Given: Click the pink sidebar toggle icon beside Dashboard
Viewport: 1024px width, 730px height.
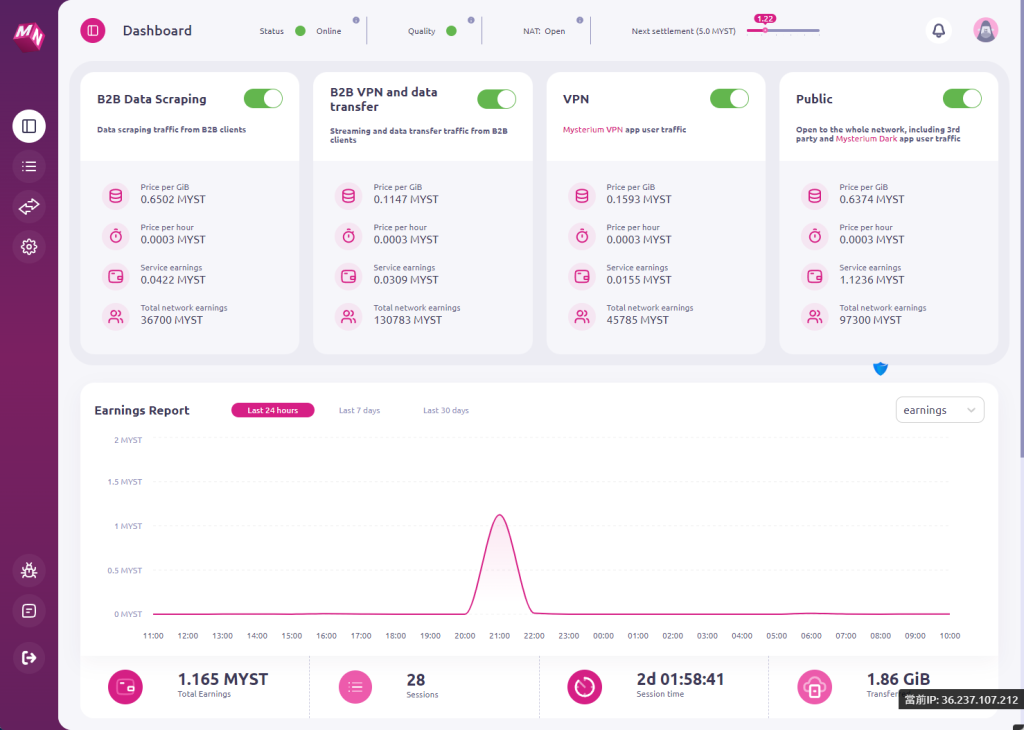Looking at the screenshot, I should click(93, 31).
